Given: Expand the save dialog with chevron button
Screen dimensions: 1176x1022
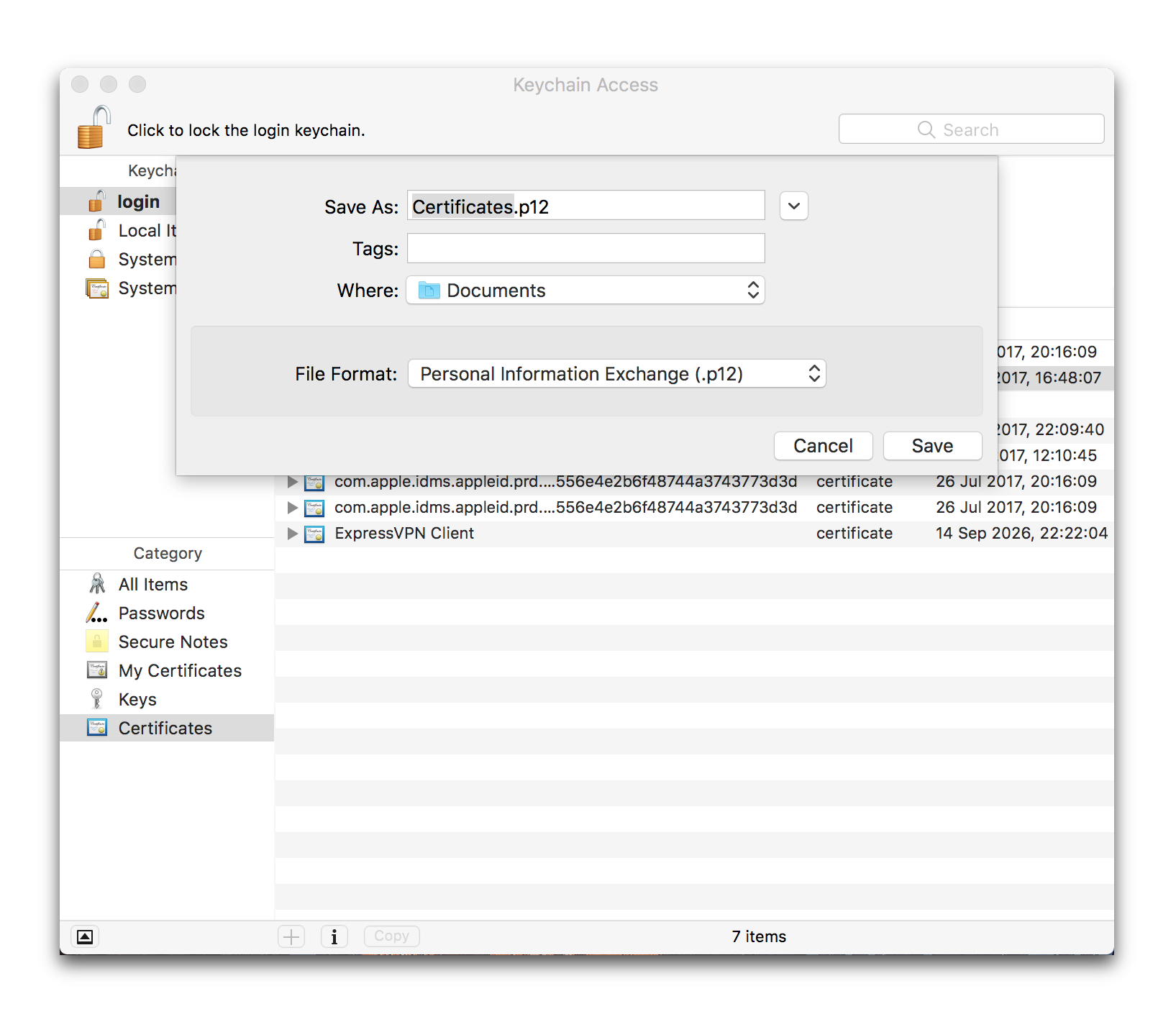Looking at the screenshot, I should [x=793, y=206].
